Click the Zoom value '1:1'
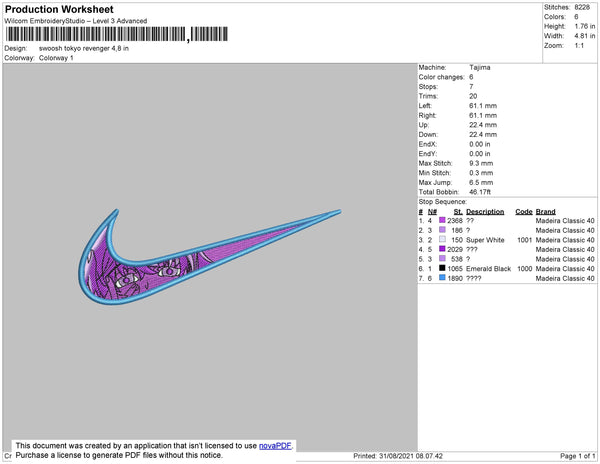 tap(579, 46)
